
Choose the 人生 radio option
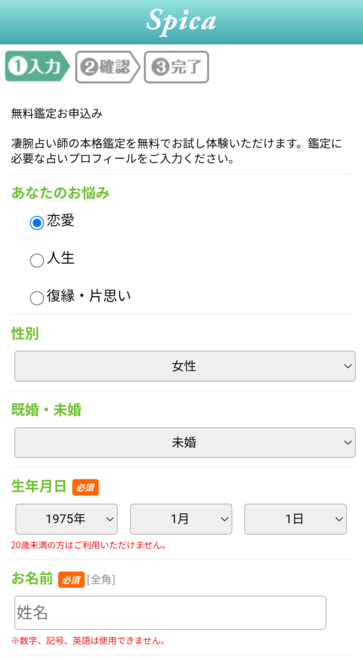pos(37,261)
